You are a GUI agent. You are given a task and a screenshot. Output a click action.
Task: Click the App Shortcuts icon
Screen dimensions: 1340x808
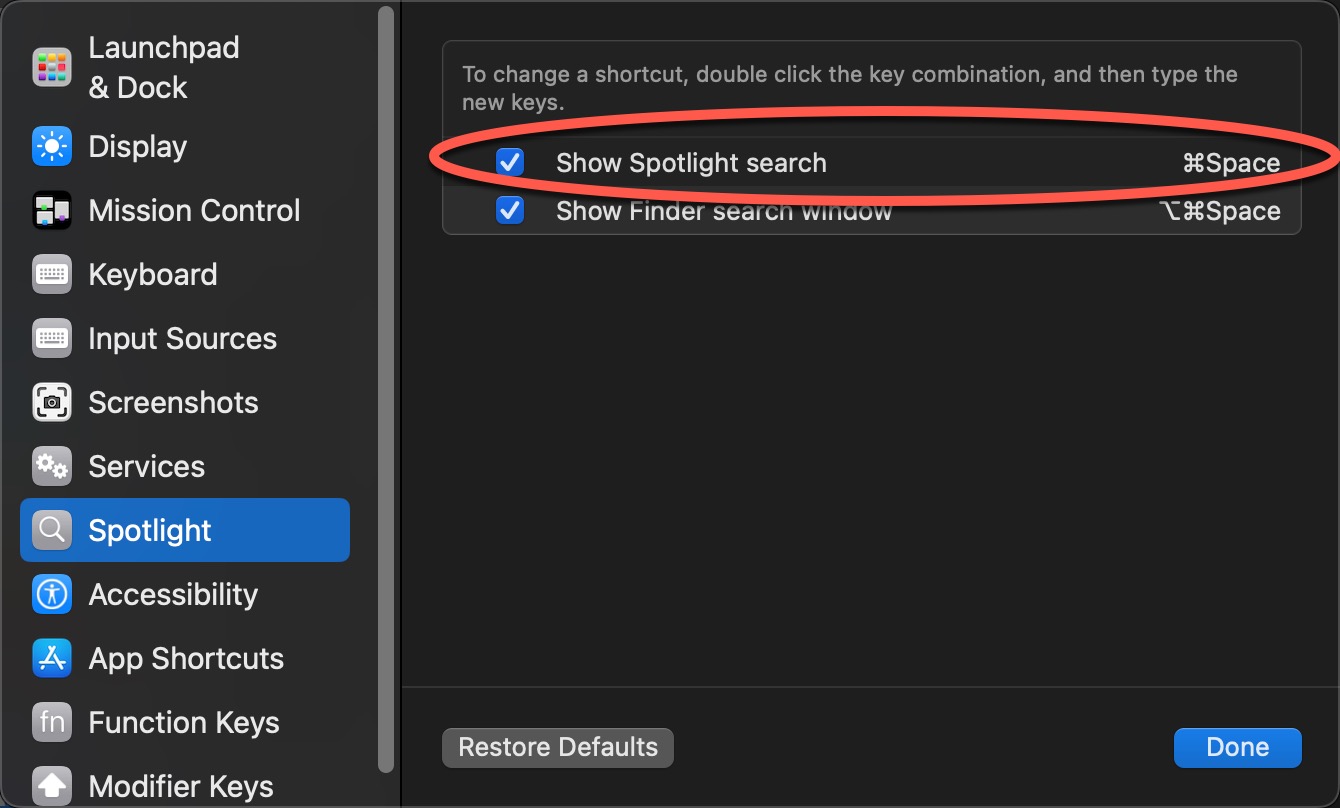(x=50, y=658)
